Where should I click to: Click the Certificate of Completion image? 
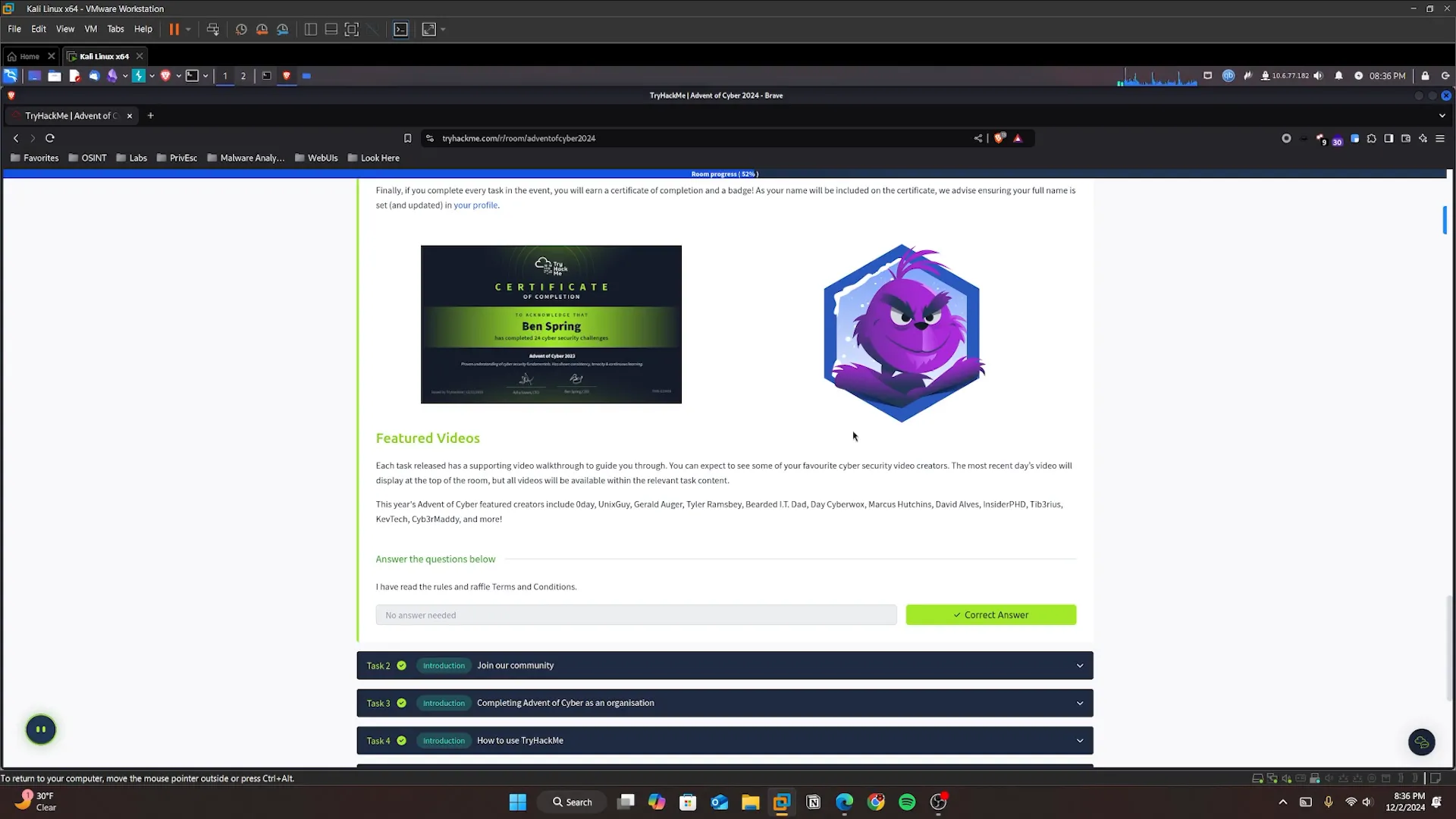point(551,325)
